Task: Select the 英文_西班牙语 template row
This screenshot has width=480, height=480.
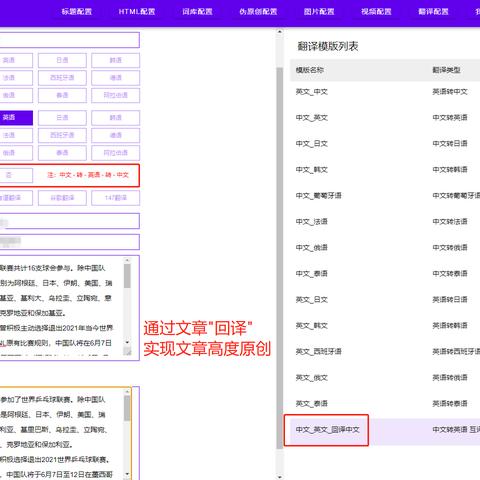Action: tap(385, 352)
